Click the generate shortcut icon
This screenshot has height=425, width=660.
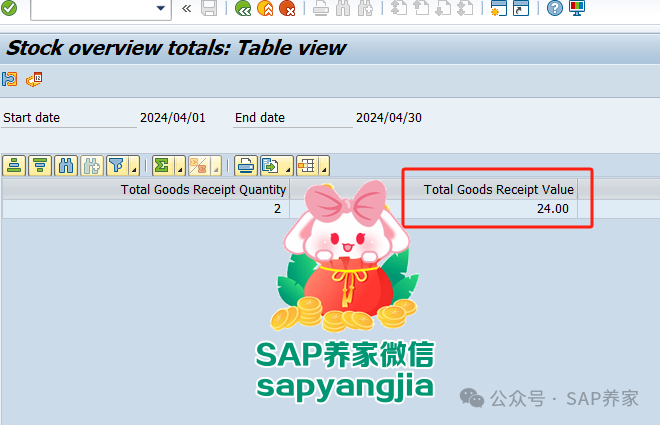click(x=521, y=8)
